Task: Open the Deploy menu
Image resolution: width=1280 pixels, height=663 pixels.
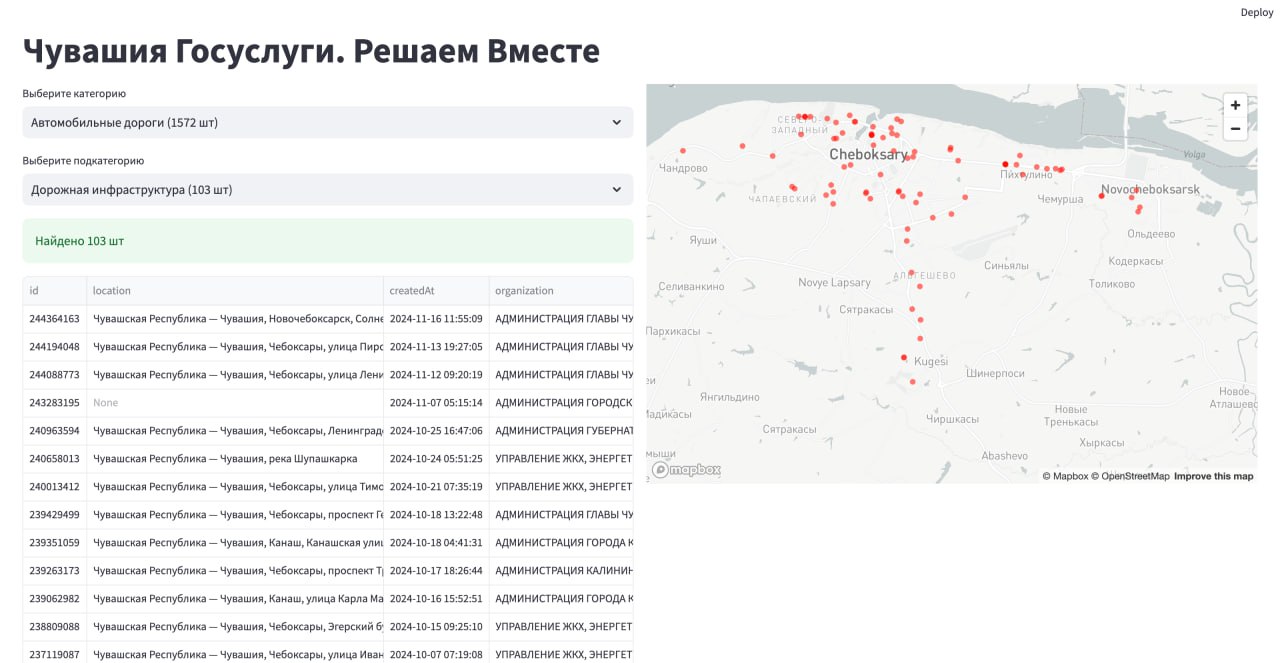Action: tap(1256, 12)
